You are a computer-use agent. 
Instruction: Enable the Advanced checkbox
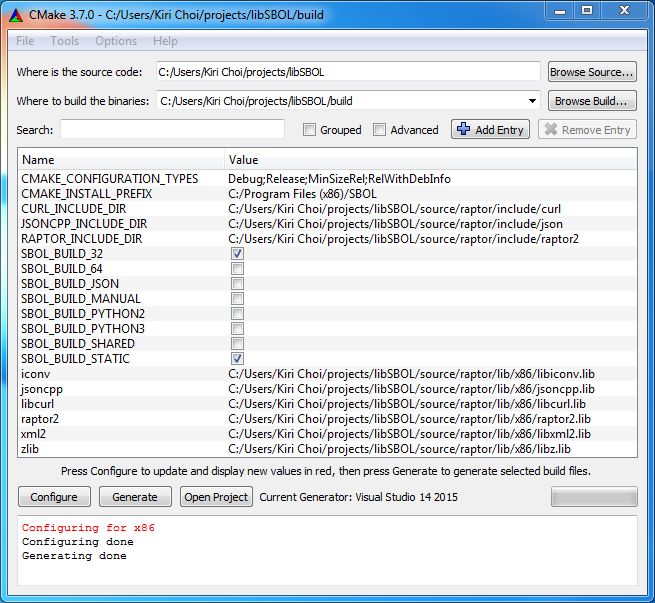tap(379, 129)
